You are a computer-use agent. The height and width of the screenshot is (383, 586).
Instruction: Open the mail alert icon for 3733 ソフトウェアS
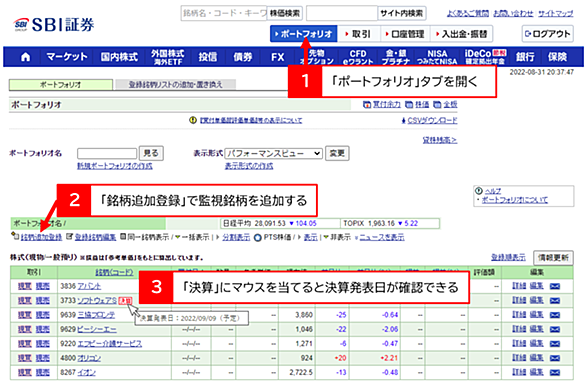[x=555, y=301]
